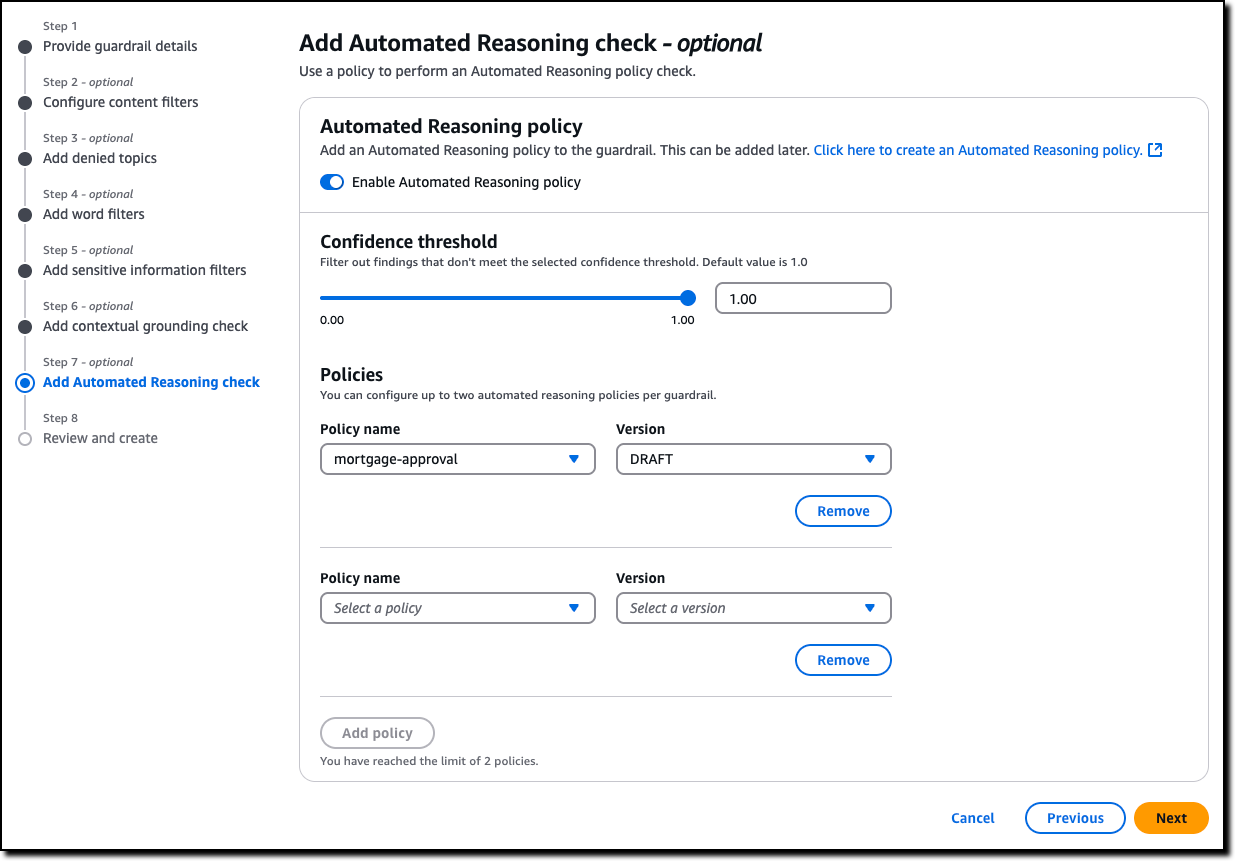Click the limit of 2 policies message
This screenshot has width=1235, height=861.
tap(429, 761)
